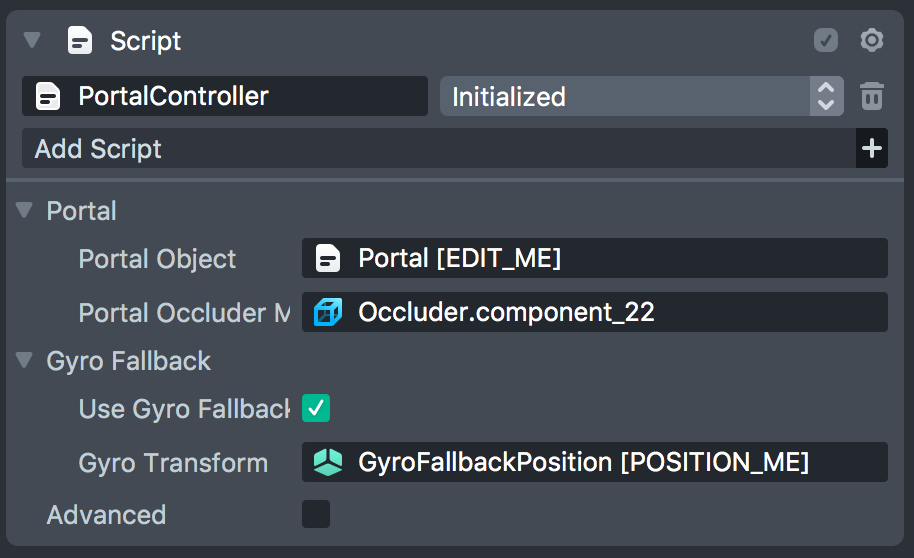The height and width of the screenshot is (558, 914).
Task: Click the Script component document icon
Action: [80, 41]
